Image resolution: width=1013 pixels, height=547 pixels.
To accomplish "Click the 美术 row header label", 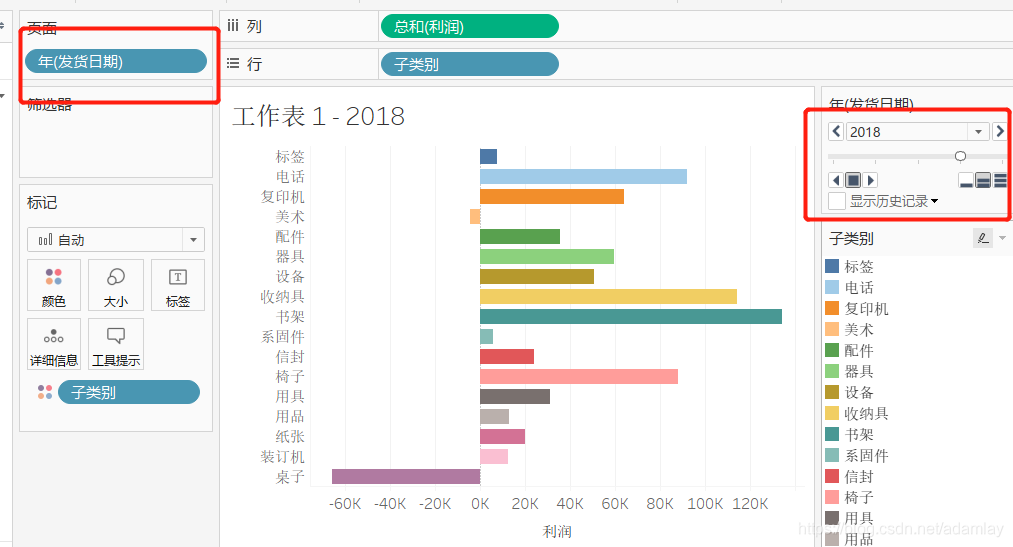I will click(x=289, y=216).
